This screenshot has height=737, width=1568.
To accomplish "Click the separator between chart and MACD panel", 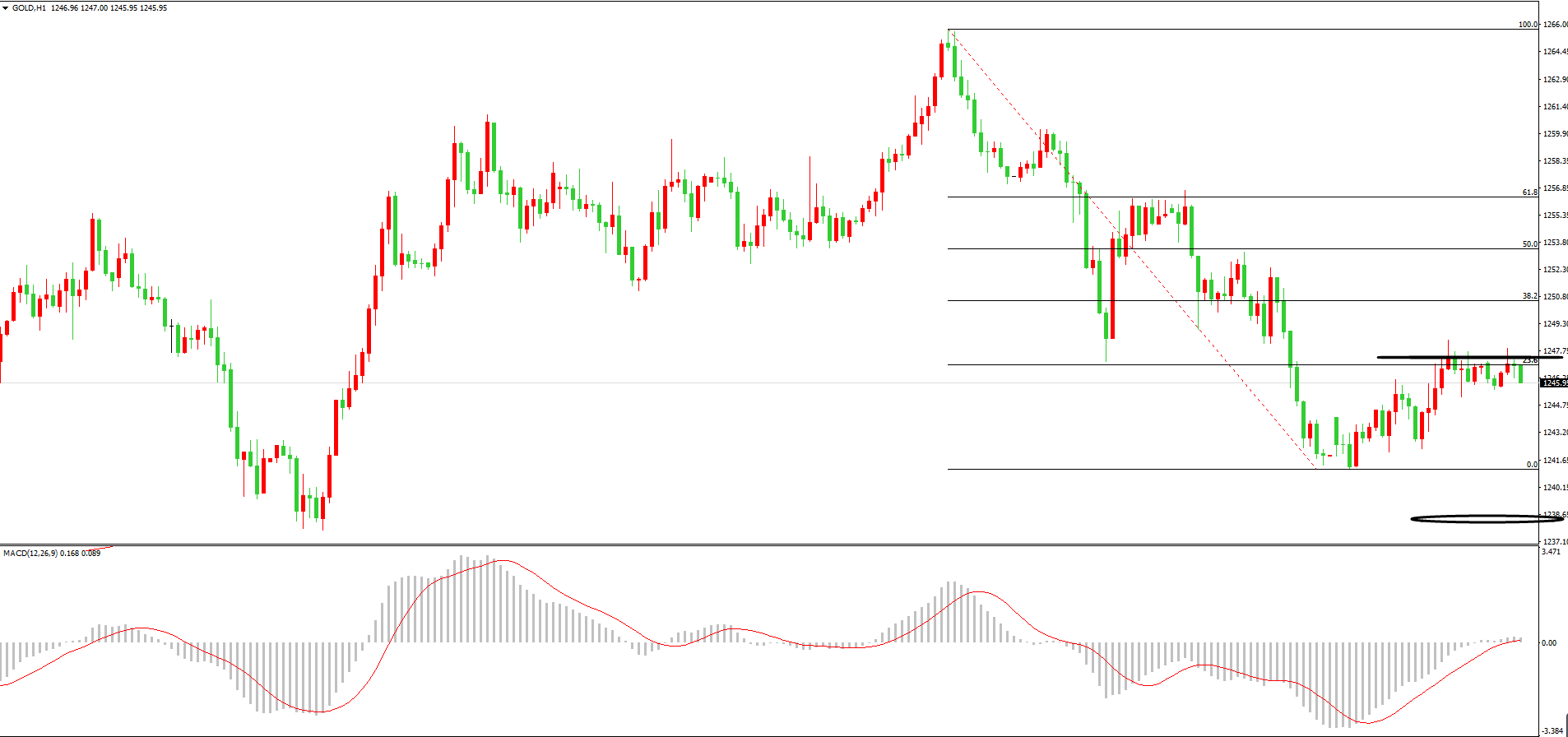I will point(740,545).
